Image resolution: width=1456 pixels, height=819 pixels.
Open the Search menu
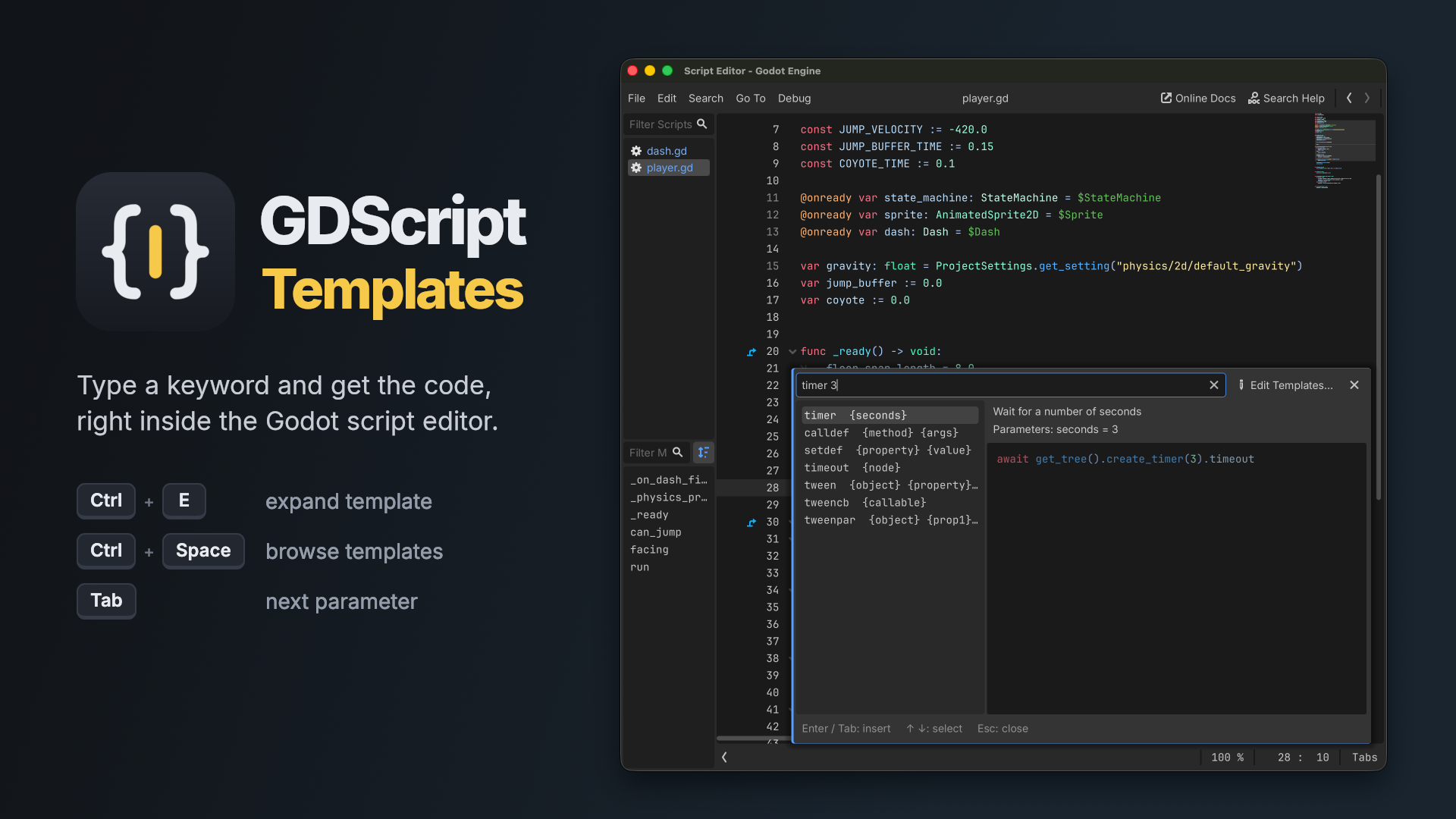[x=705, y=99]
